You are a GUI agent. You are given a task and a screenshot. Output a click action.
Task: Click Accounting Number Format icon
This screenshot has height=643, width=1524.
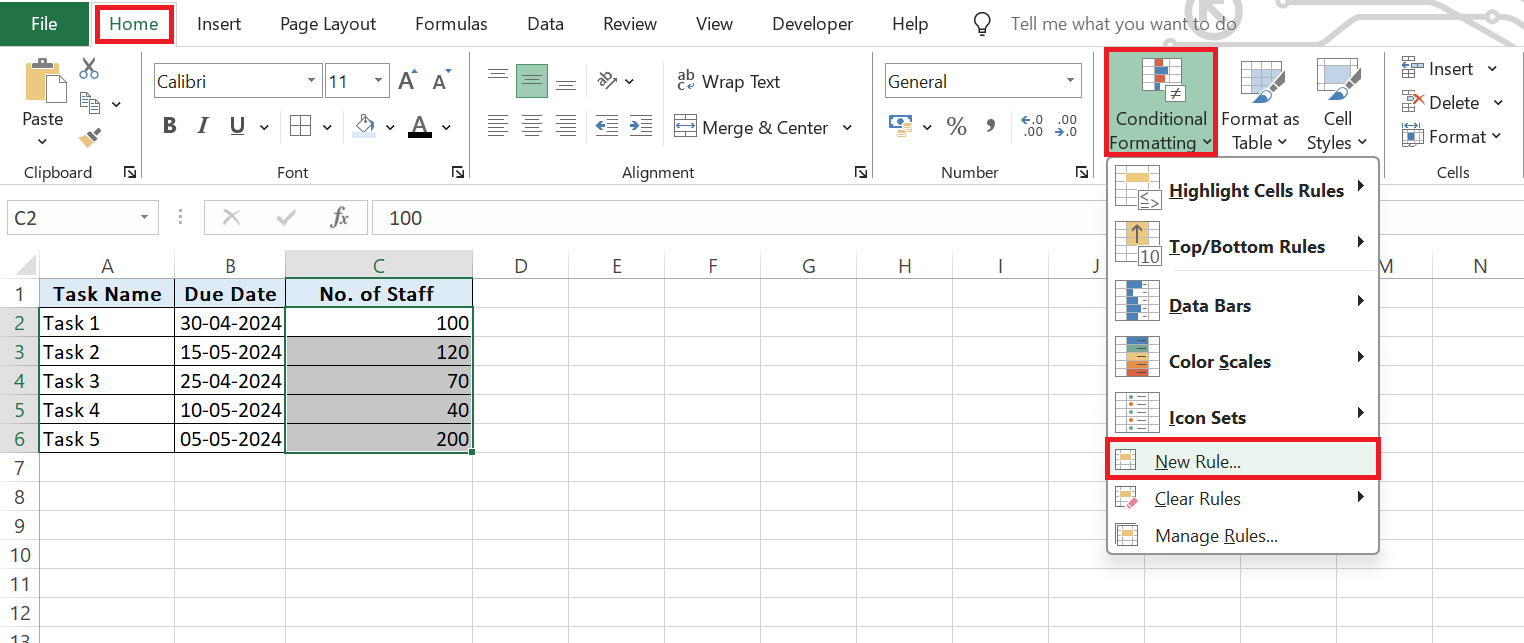click(x=901, y=126)
